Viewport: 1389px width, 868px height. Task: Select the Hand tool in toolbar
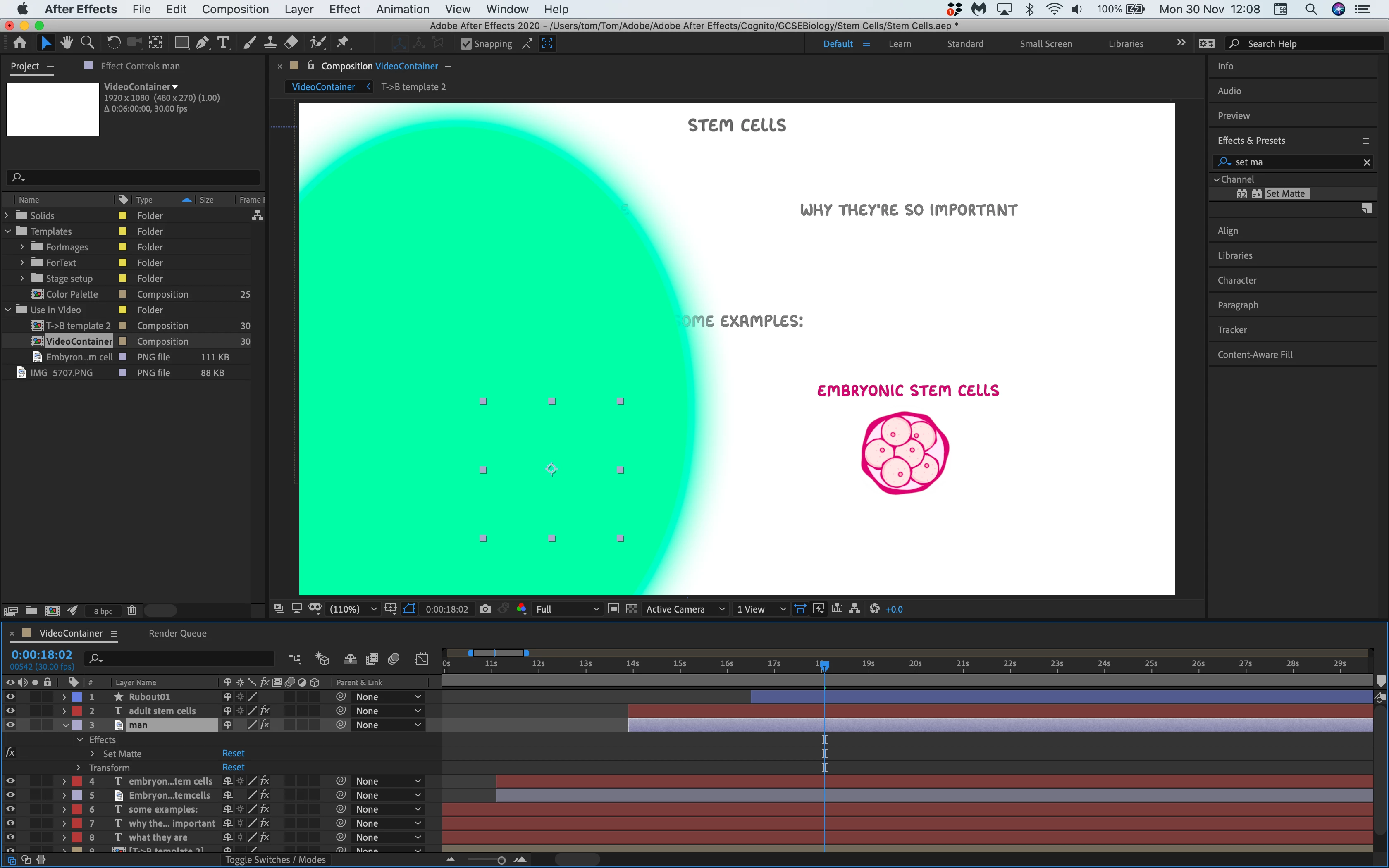67,43
